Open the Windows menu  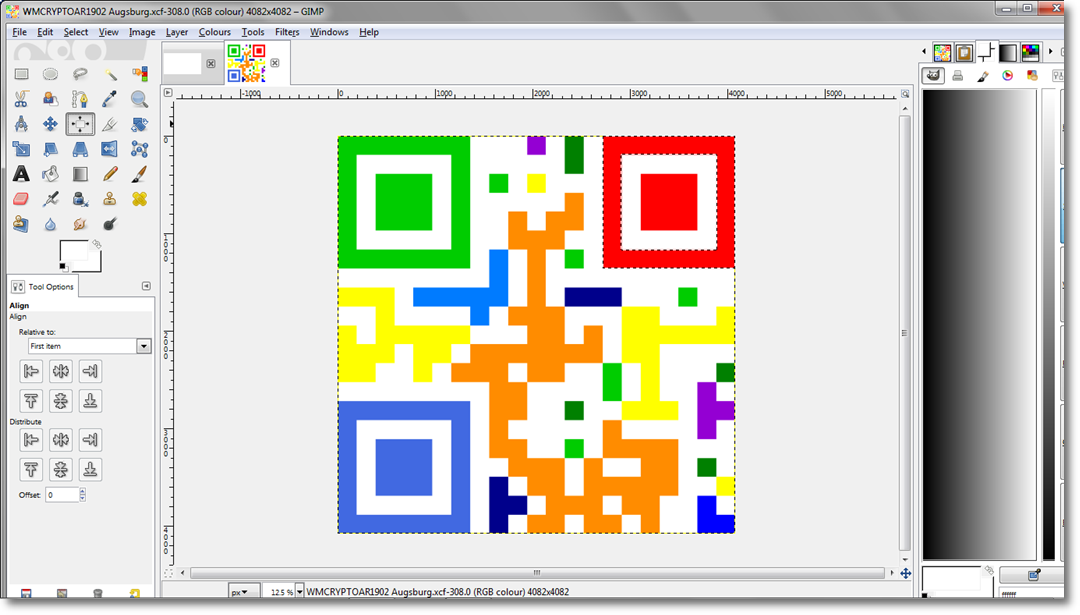(x=329, y=32)
